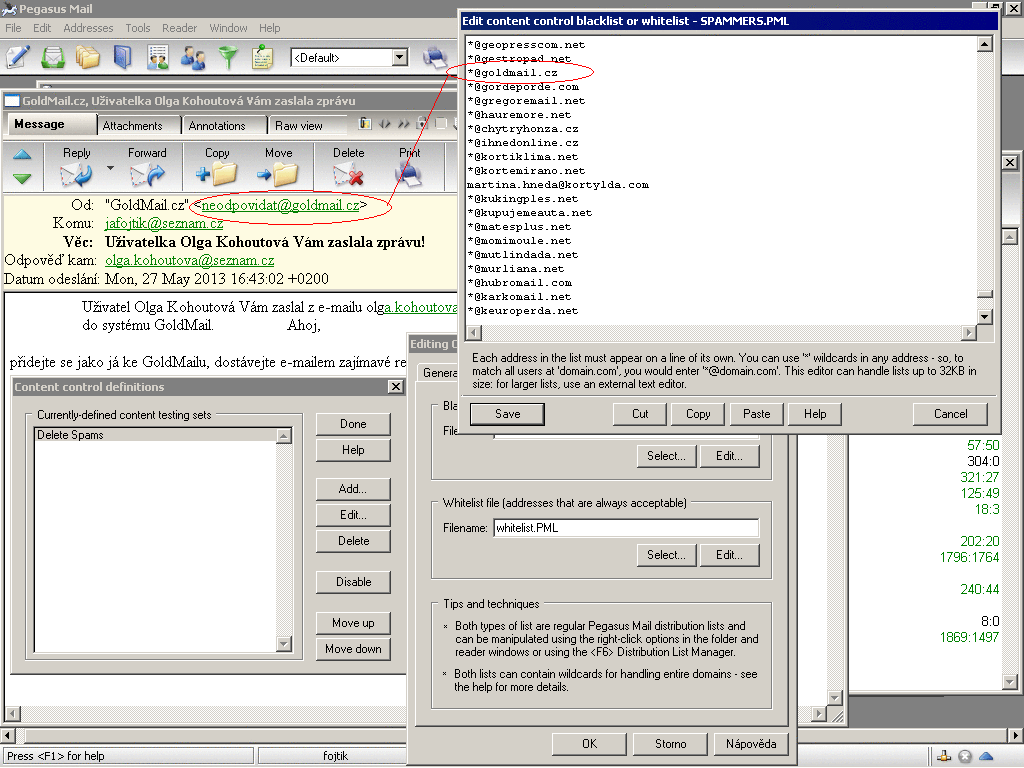This screenshot has height=768, width=1024.
Task: Expand the Reply options dropdown arrow
Action: tap(110, 168)
